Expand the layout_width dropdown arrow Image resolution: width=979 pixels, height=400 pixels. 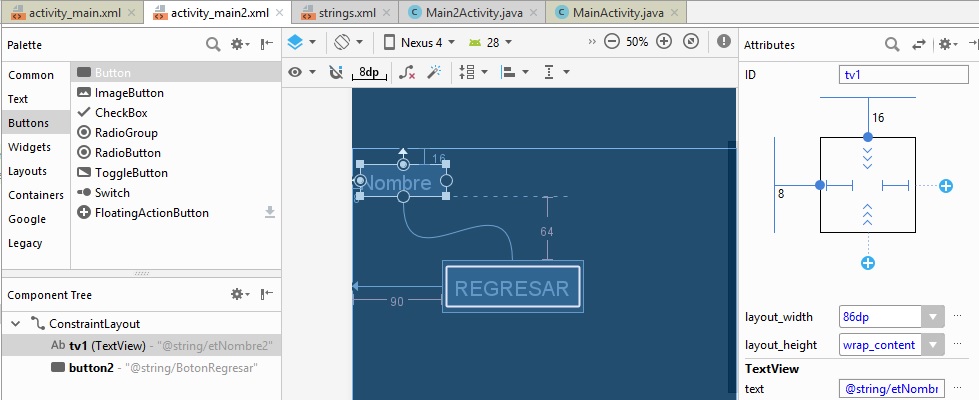coord(933,317)
